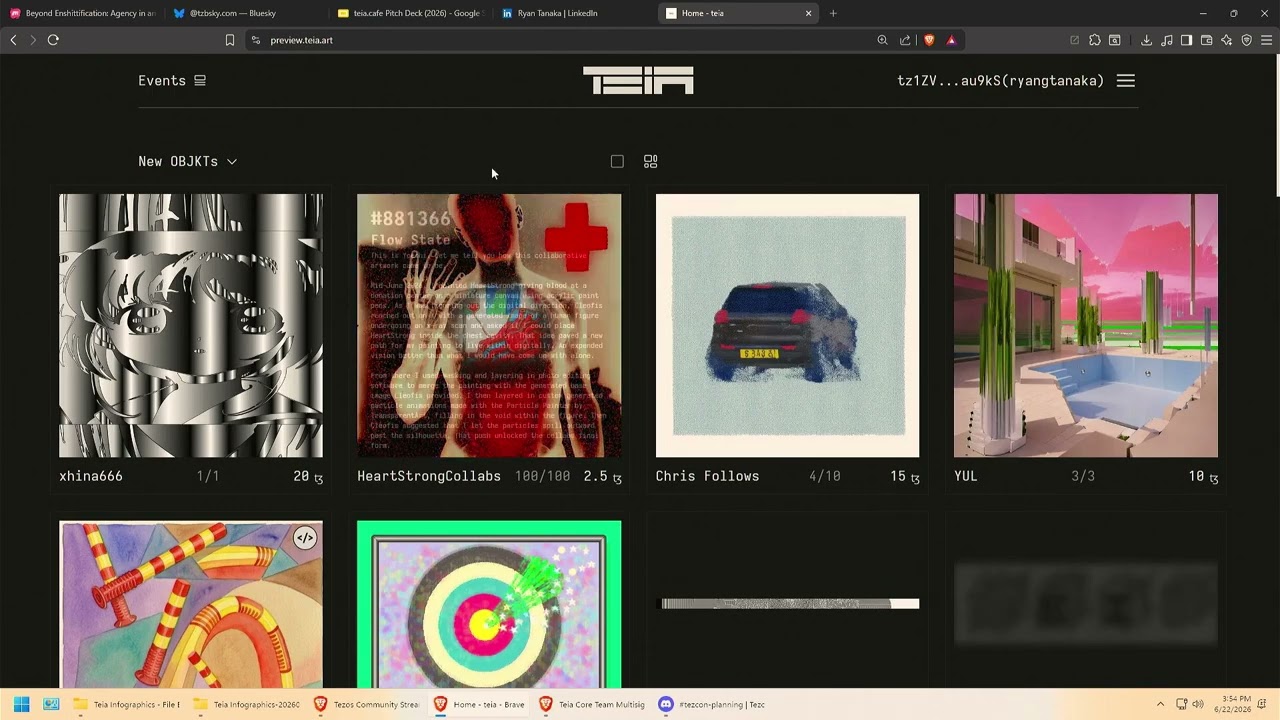
Task: Click the interactive code badge on pipes artwork
Action: coord(305,538)
